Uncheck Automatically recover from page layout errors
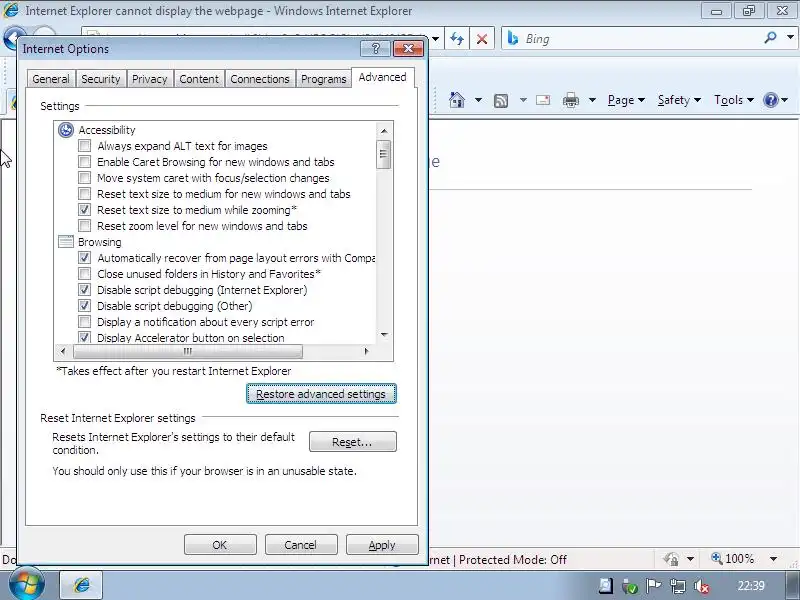Viewport: 800px width, 600px height. (85, 258)
